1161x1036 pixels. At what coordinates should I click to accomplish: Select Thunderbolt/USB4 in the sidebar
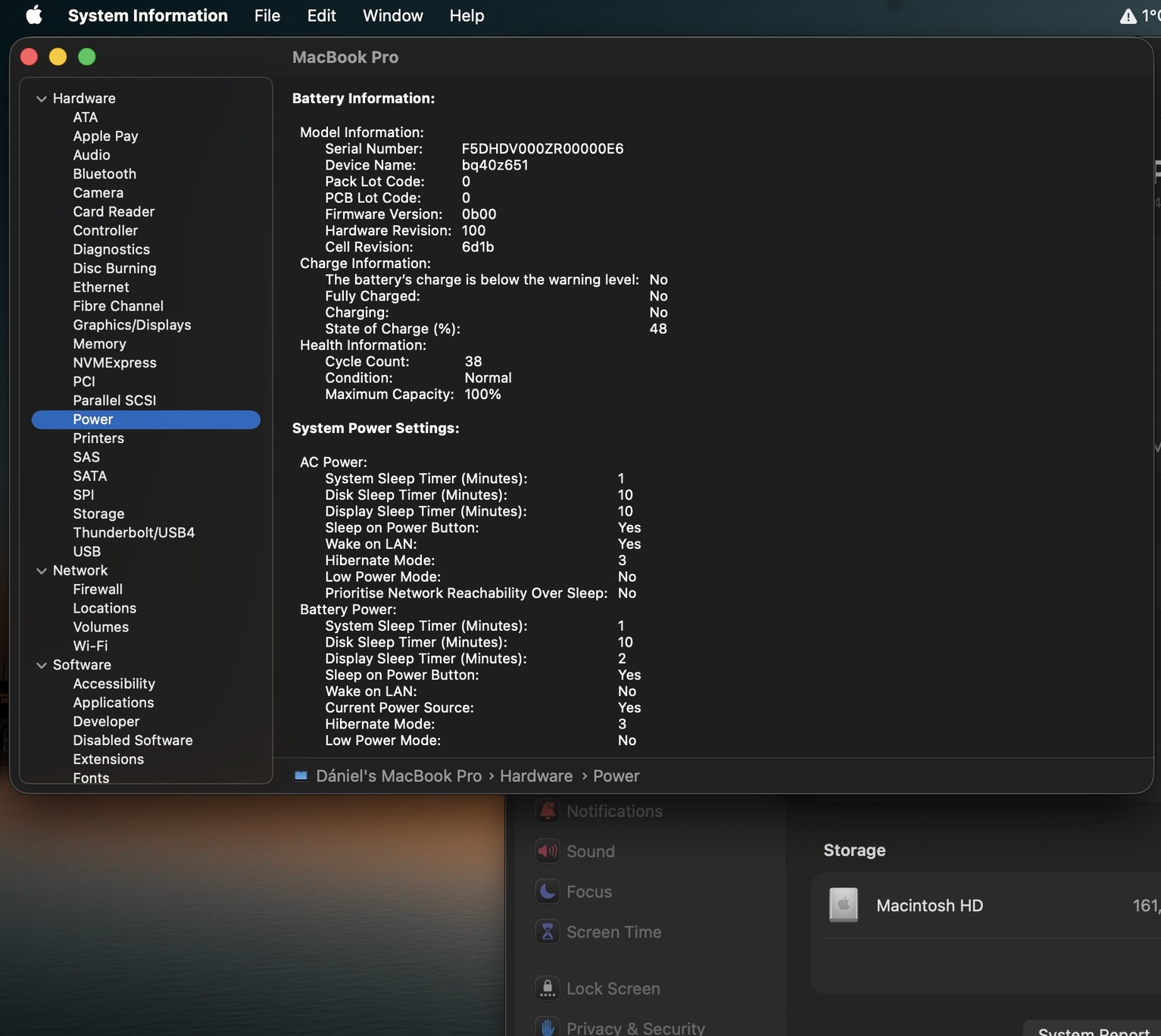[134, 533]
